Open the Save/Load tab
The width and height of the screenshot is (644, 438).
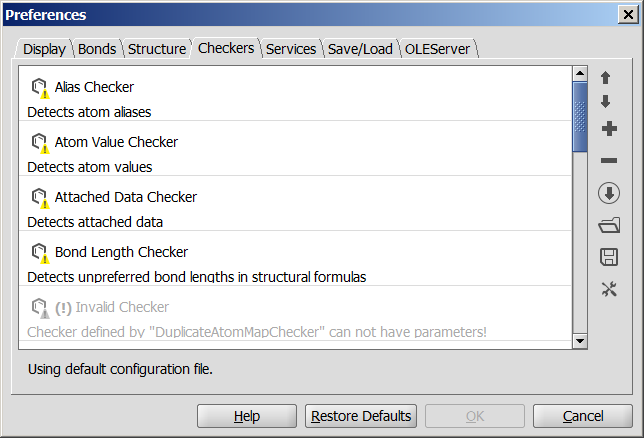tap(360, 49)
